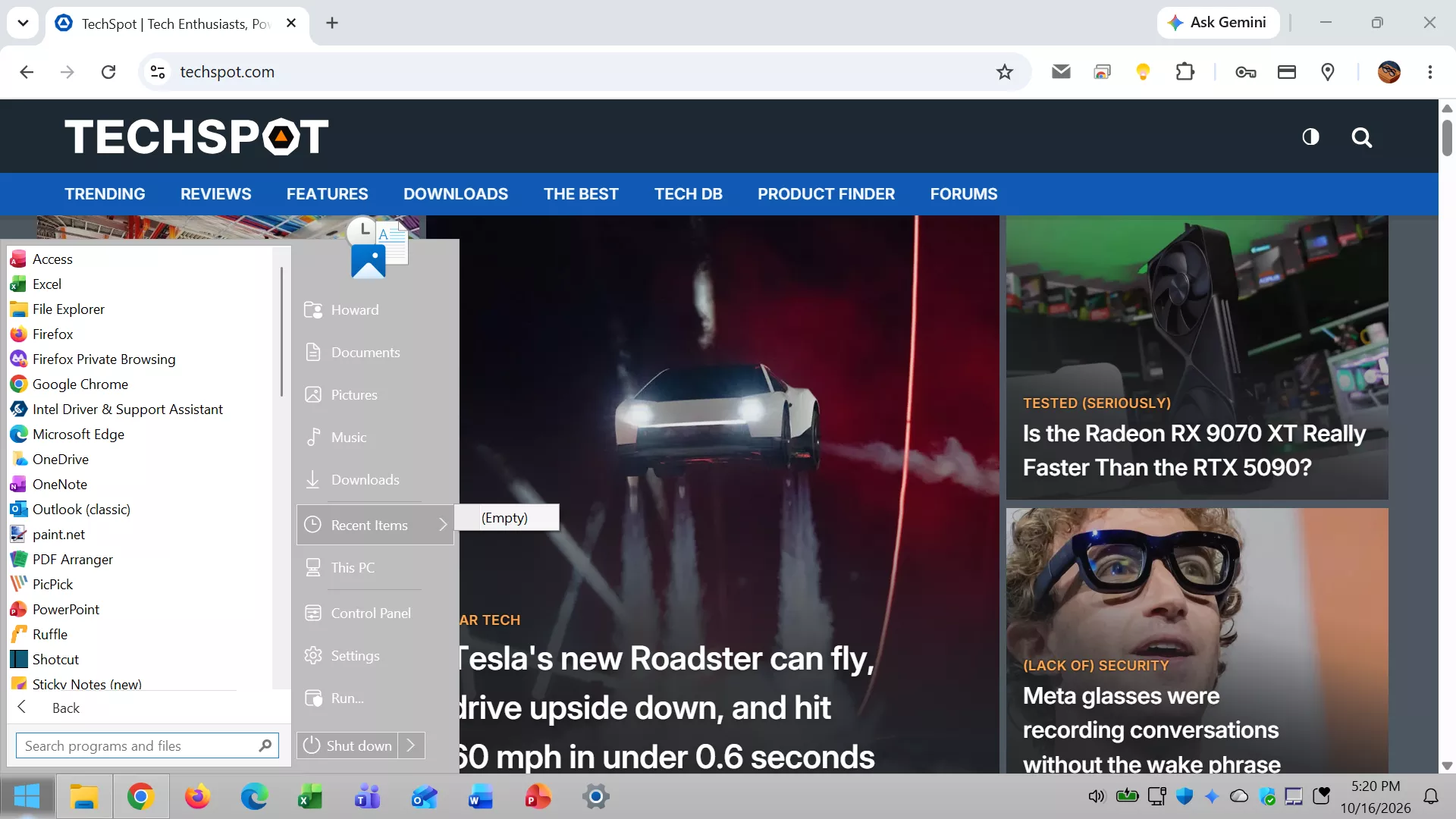Viewport: 1456px width, 819px height.
Task: Open the PRODUCT FINDER nav section
Action: click(x=826, y=194)
